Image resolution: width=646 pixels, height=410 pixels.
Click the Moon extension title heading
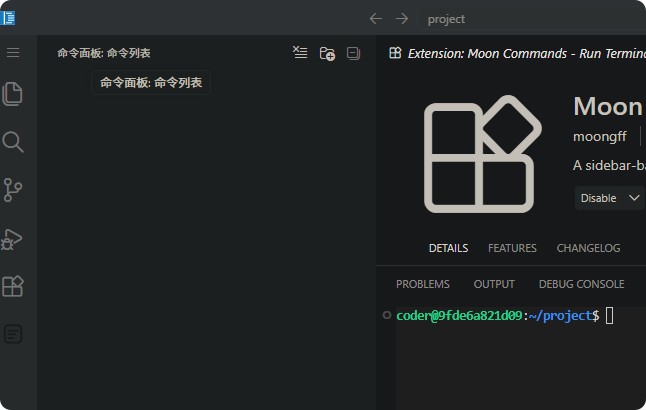(x=608, y=106)
